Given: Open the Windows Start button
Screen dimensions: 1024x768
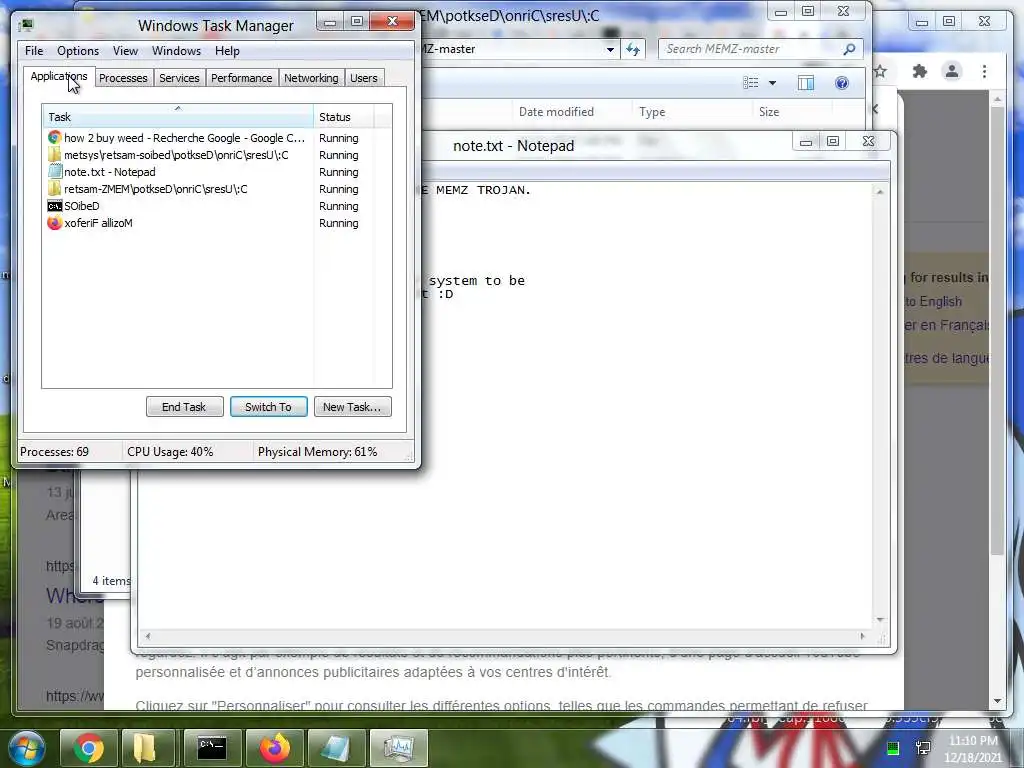Looking at the screenshot, I should 26,748.
